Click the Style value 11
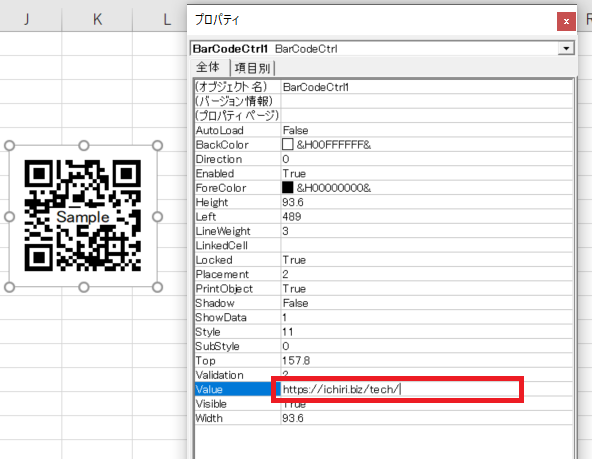The image size is (592, 459). point(287,332)
